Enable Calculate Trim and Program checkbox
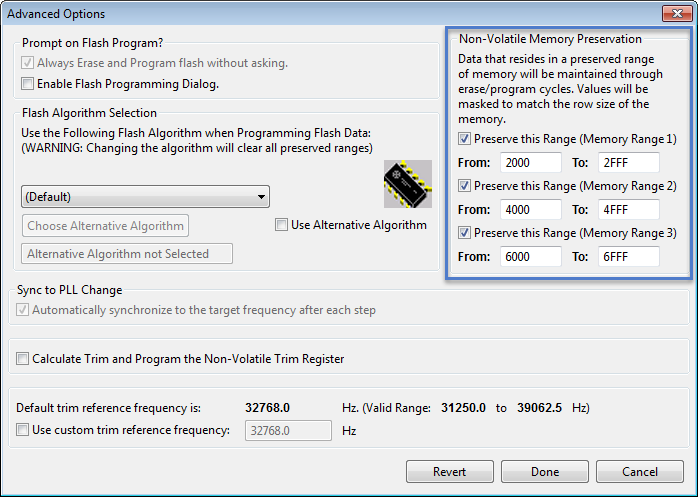Image resolution: width=698 pixels, height=497 pixels. tap(22, 358)
